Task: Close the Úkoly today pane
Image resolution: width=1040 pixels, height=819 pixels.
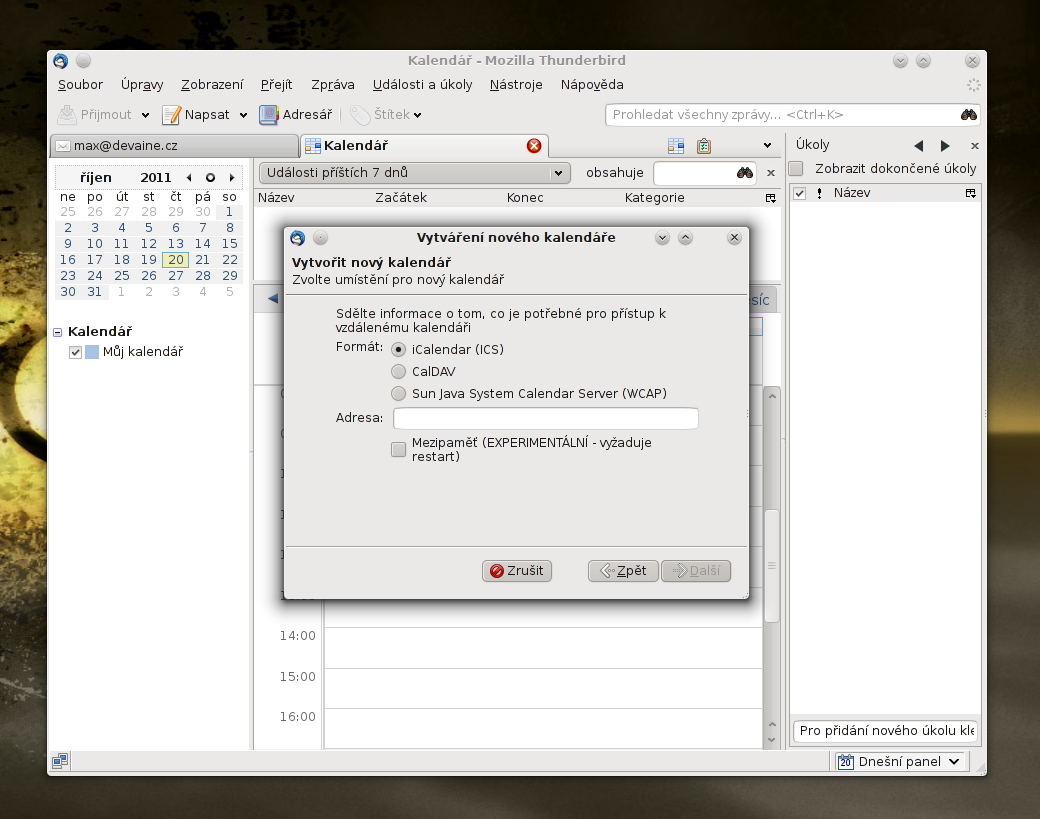Action: click(974, 146)
